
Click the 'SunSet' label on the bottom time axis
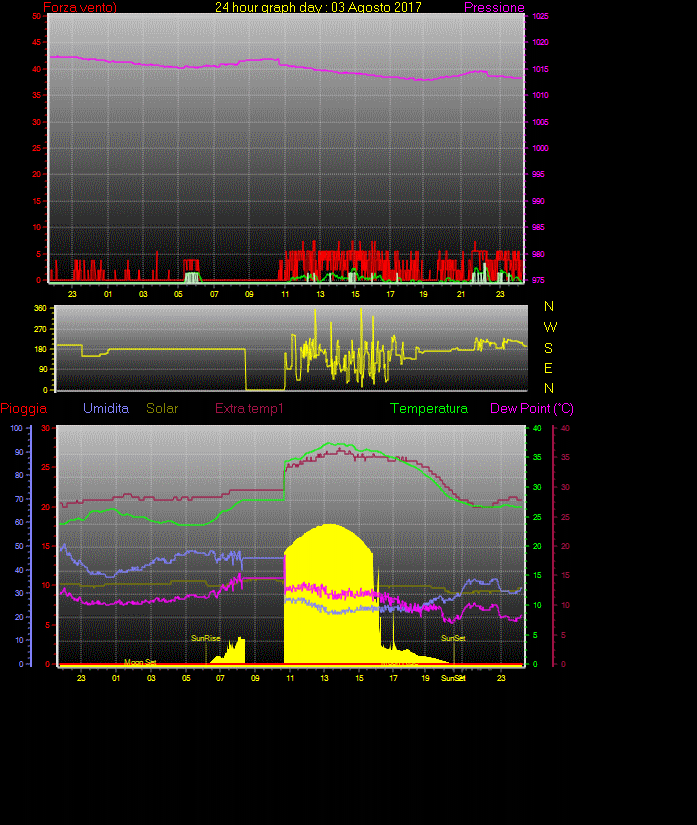click(453, 678)
